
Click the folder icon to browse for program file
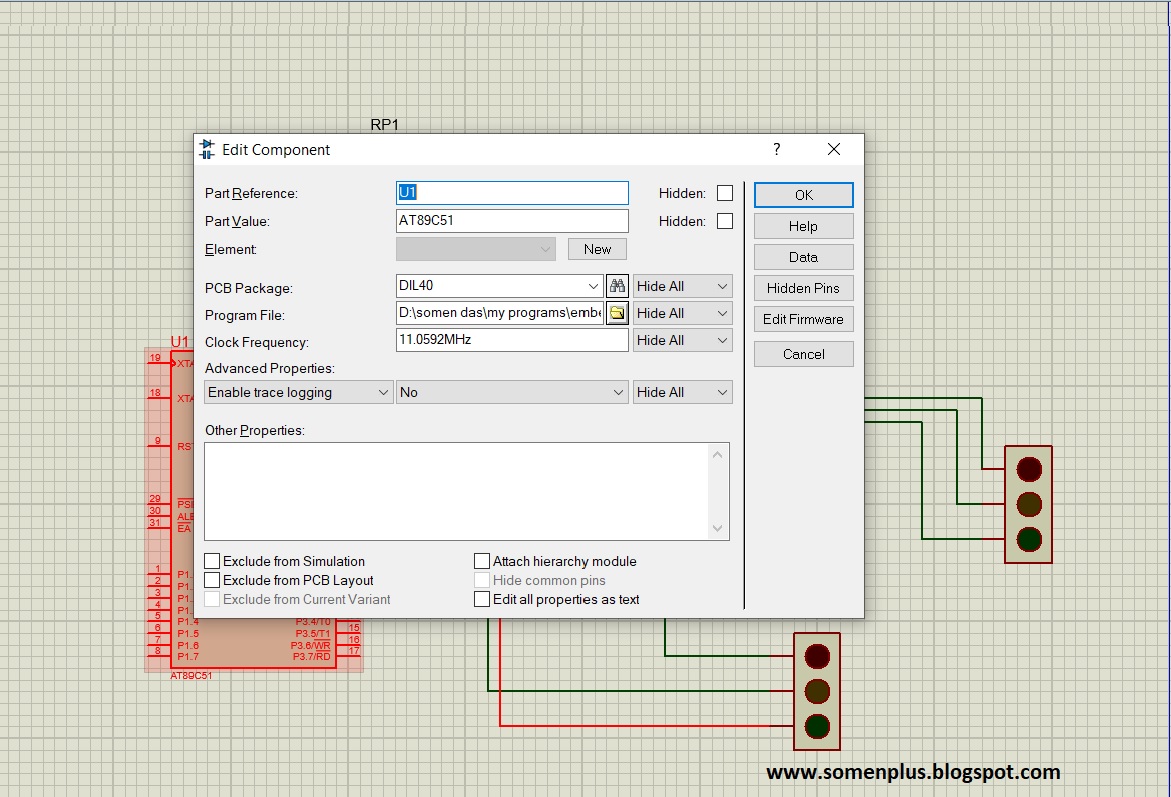(x=618, y=312)
